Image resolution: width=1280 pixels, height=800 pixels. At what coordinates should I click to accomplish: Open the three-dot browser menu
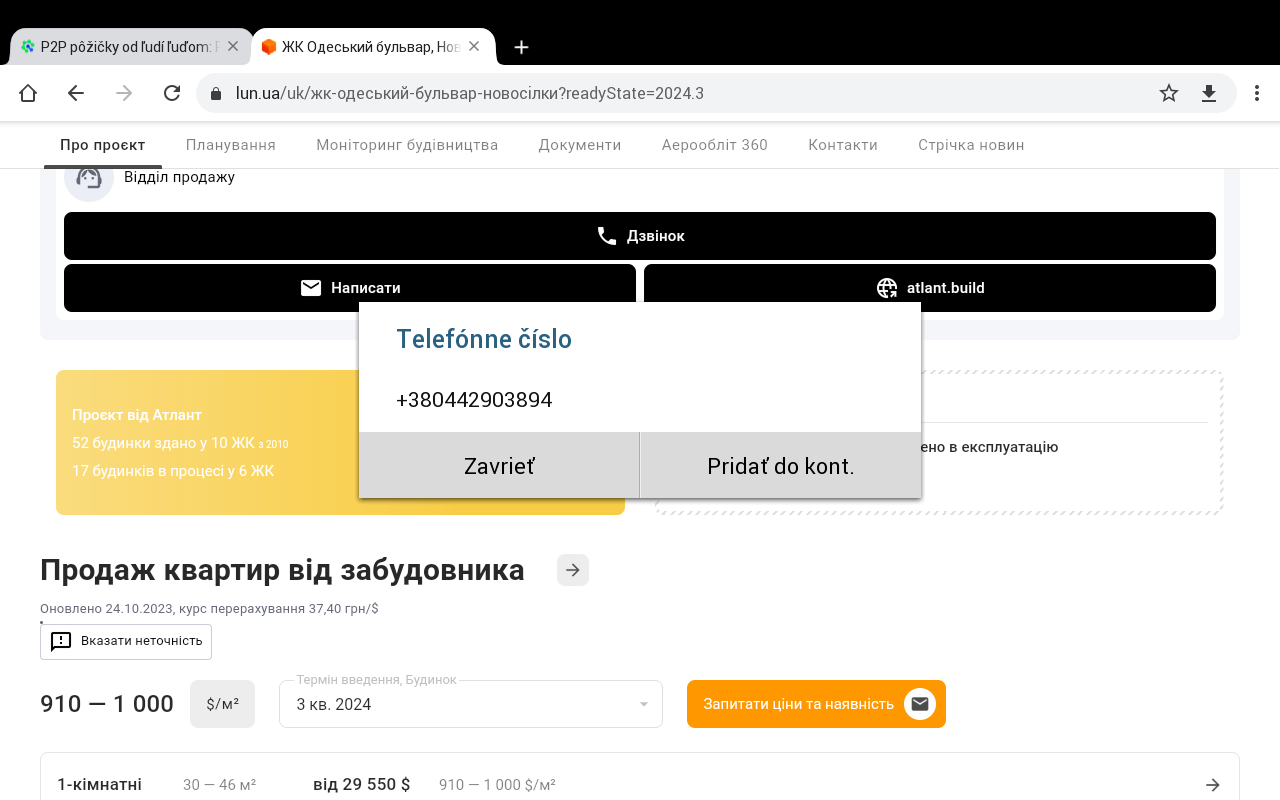1257,93
